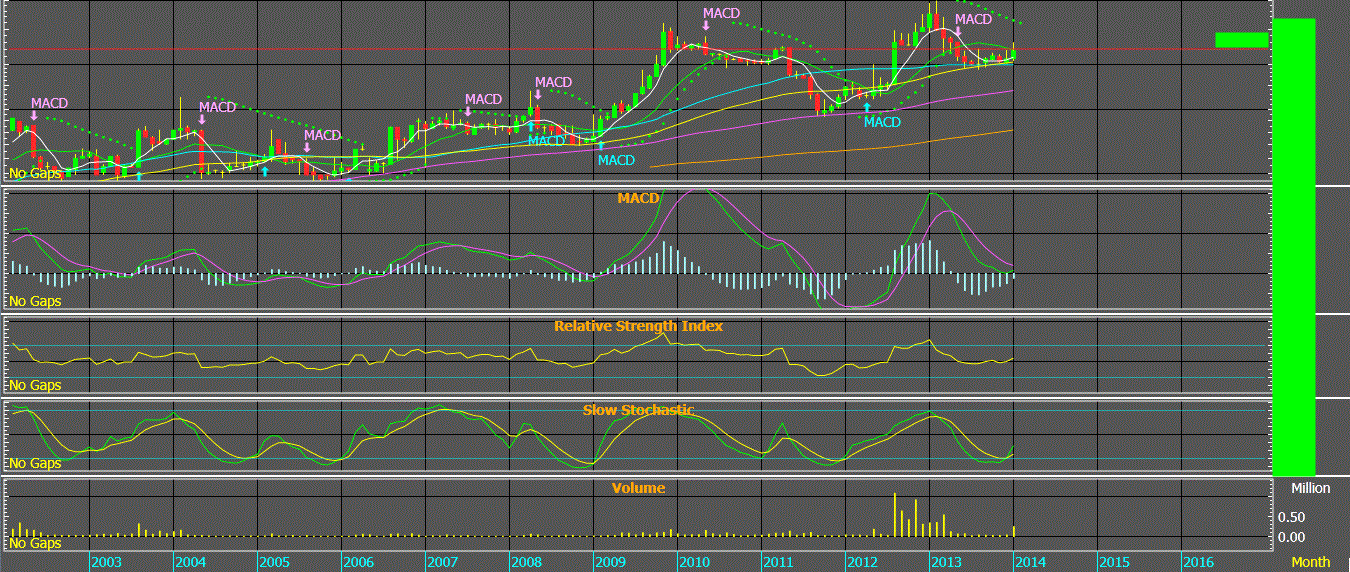Select the 2010 year on the axis
This screenshot has width=1350, height=572.
[695, 562]
